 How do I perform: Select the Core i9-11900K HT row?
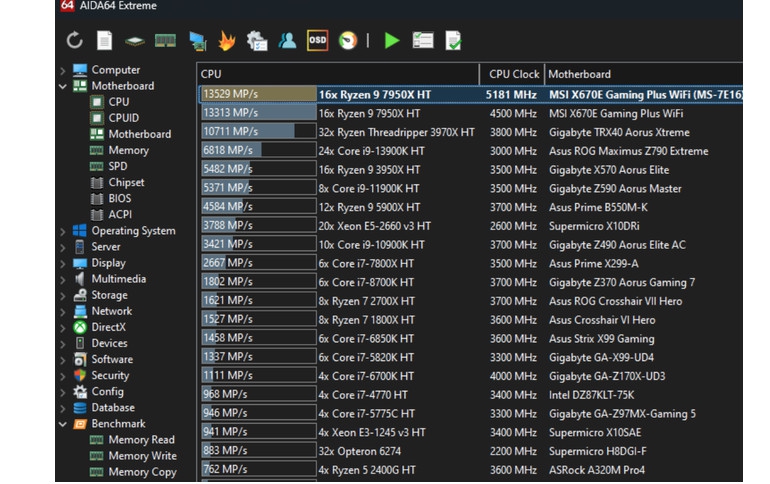[470, 188]
